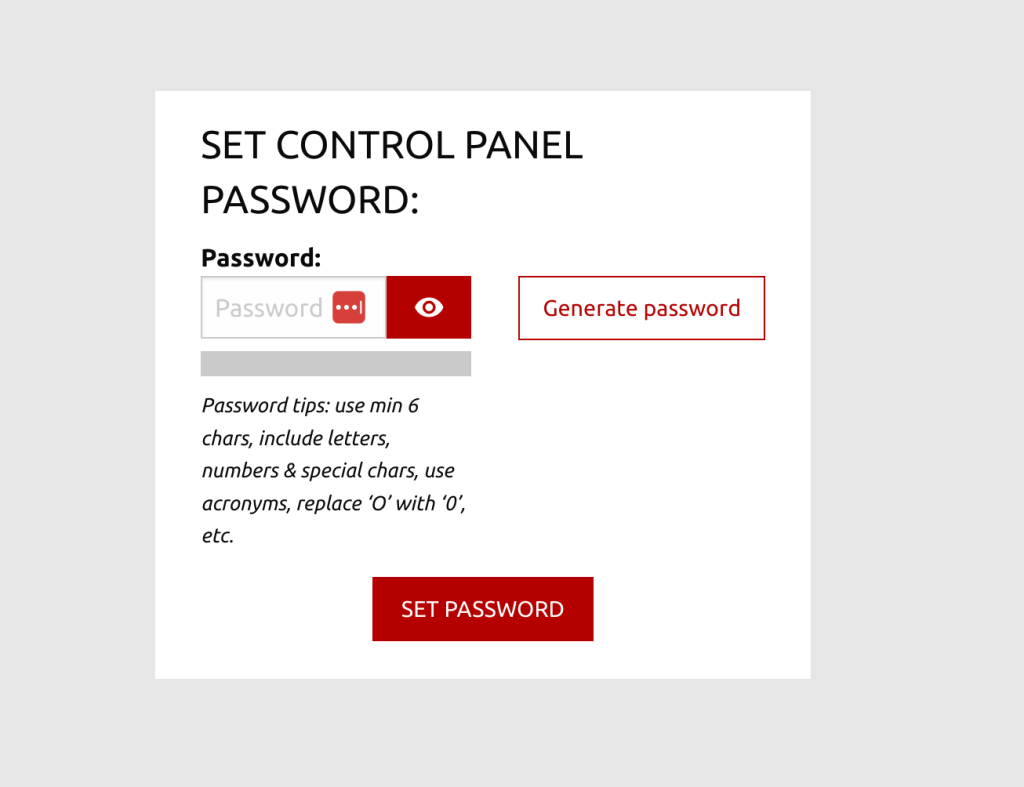
Task: Click the Generate password button
Action: (641, 308)
